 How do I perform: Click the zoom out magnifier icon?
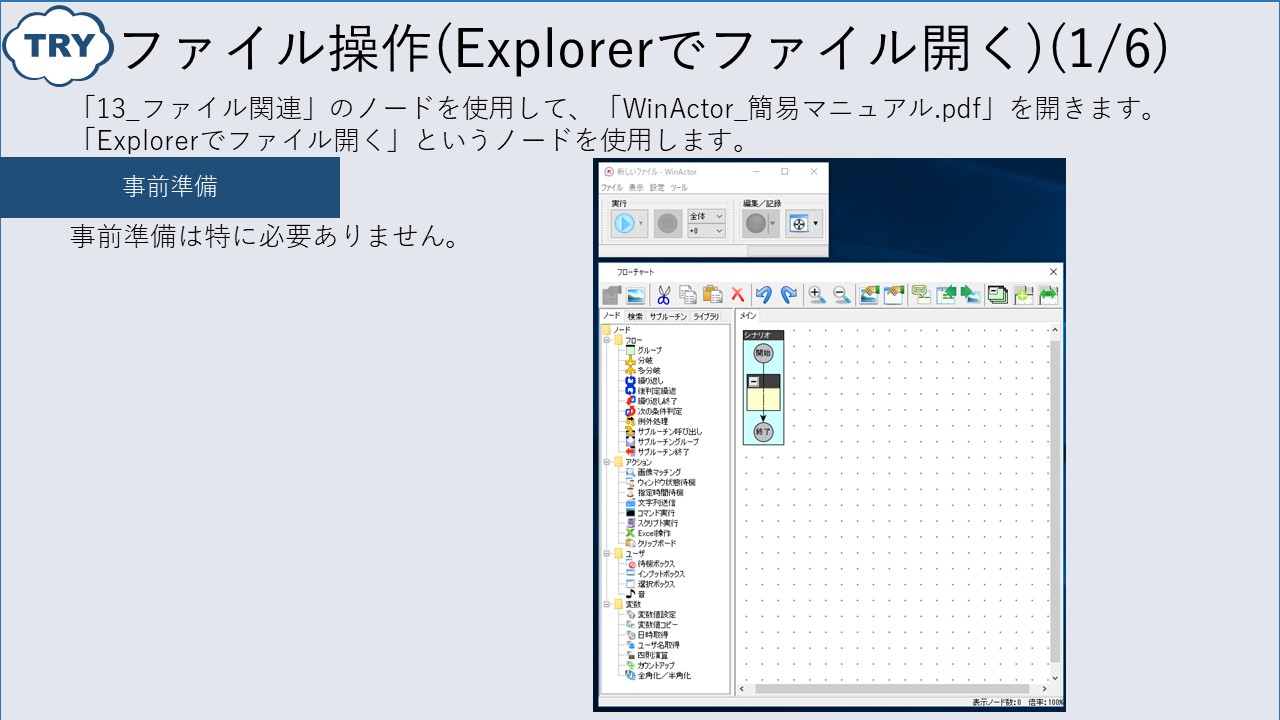[842, 294]
